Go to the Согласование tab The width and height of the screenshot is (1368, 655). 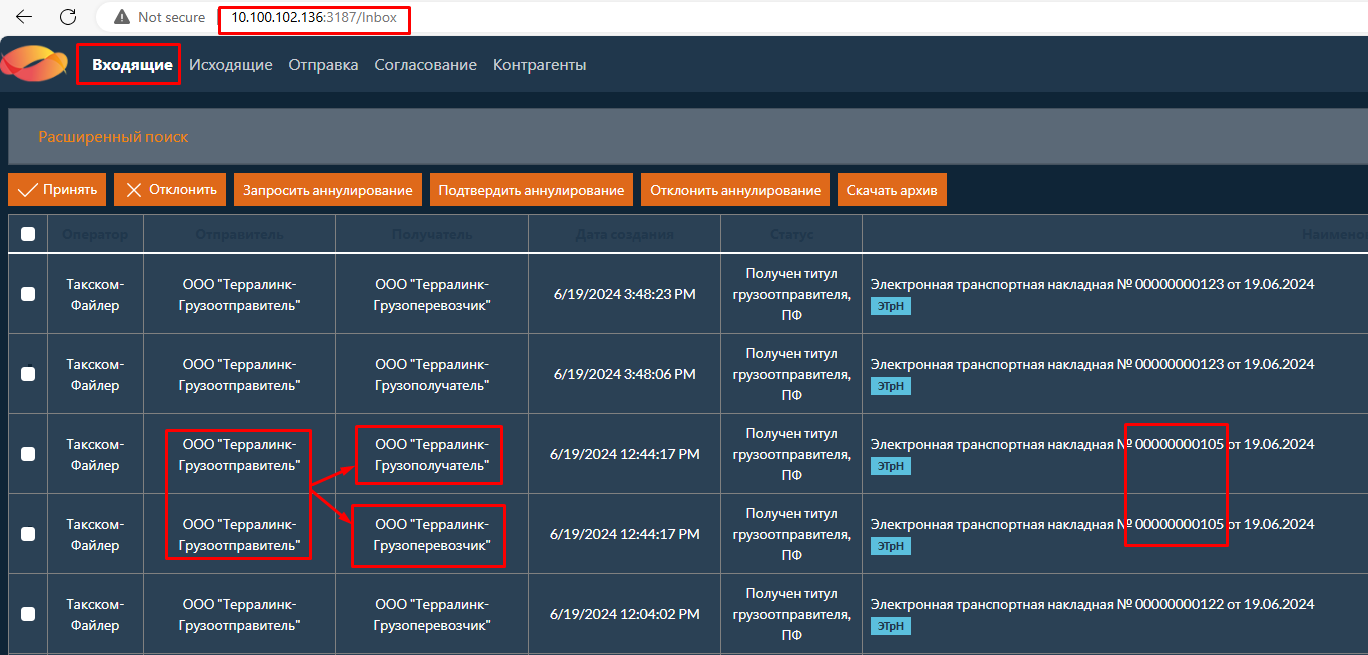(425, 65)
